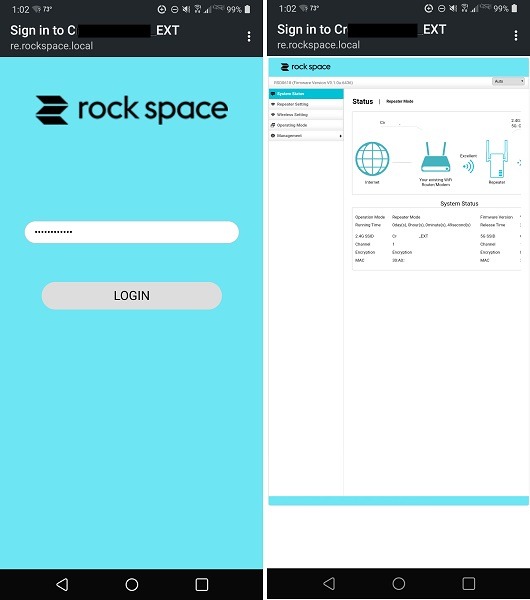Click the large rock space logo on the login page
The image size is (530, 600).
(x=132, y=110)
